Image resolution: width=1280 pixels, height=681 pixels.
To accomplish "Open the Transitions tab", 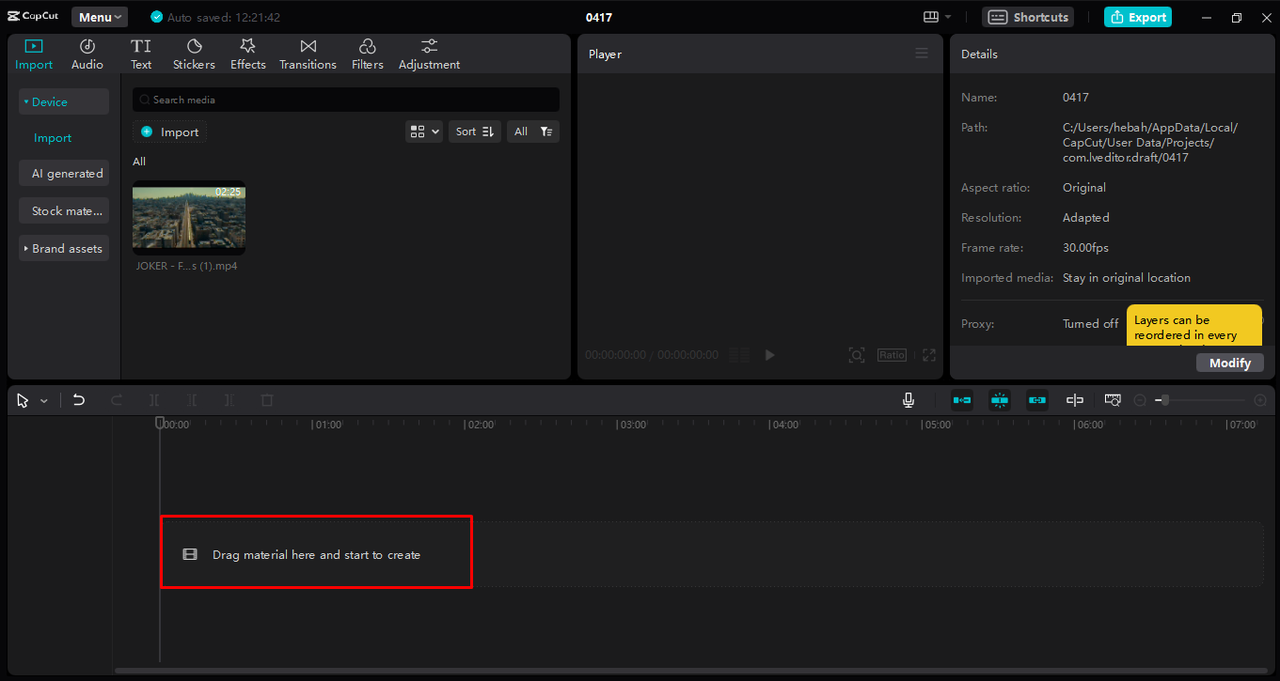I will [308, 54].
